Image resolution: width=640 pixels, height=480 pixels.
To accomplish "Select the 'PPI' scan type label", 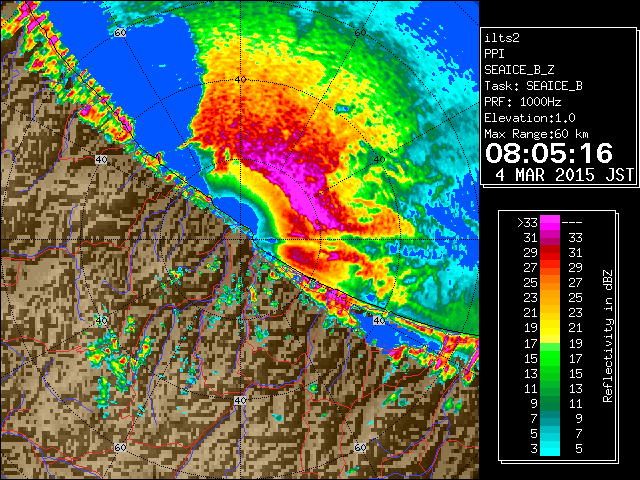I will pos(494,54).
